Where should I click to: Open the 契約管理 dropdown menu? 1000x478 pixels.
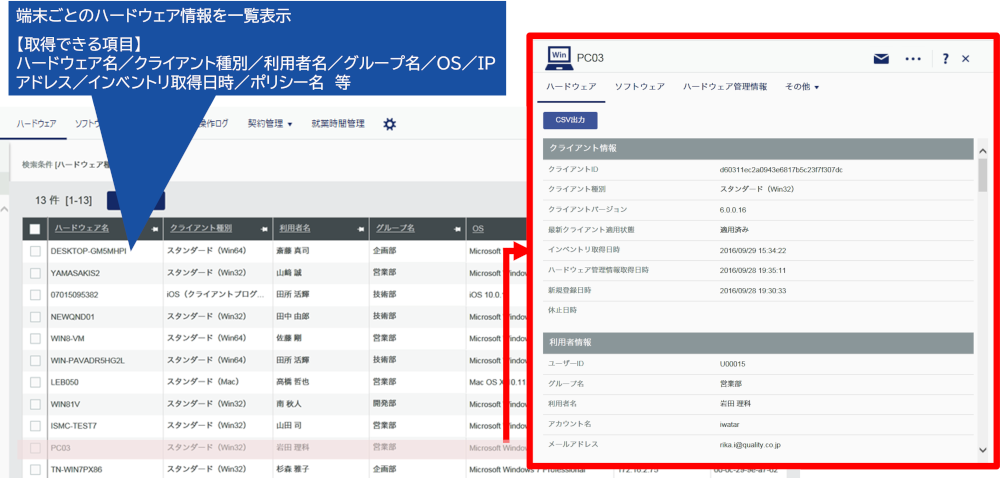[270, 124]
